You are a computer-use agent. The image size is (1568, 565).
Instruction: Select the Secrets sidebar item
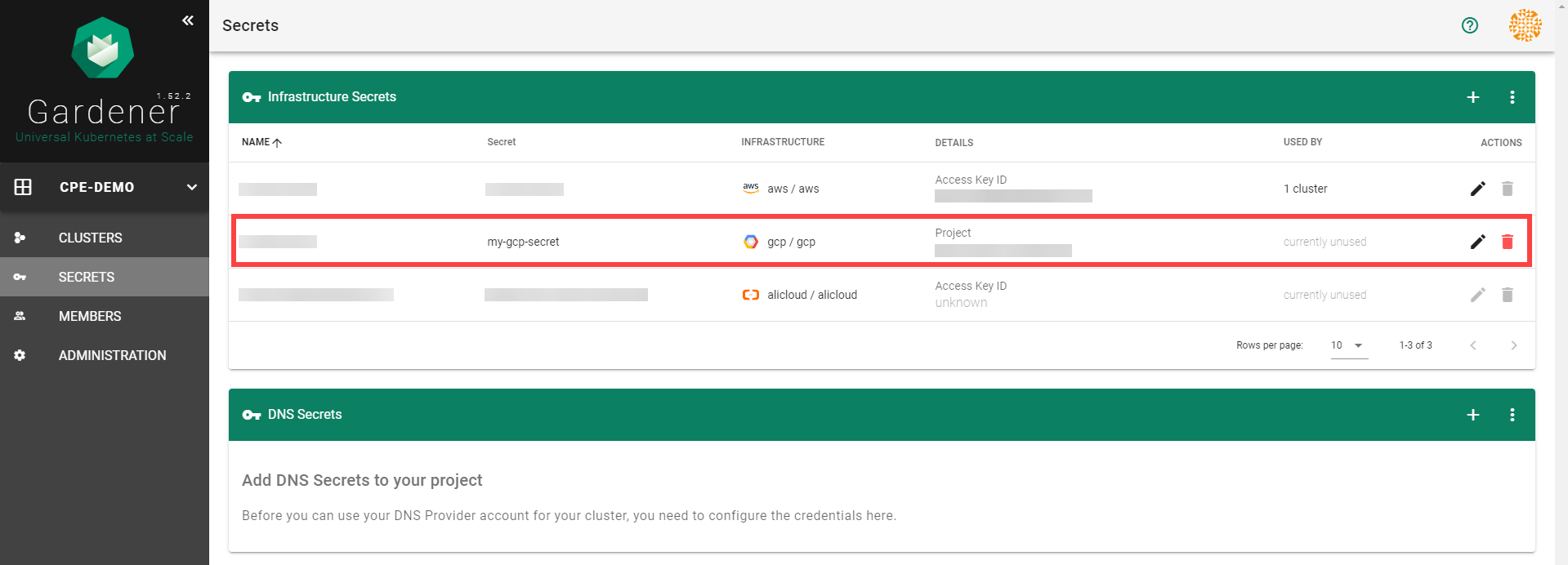click(x=87, y=277)
